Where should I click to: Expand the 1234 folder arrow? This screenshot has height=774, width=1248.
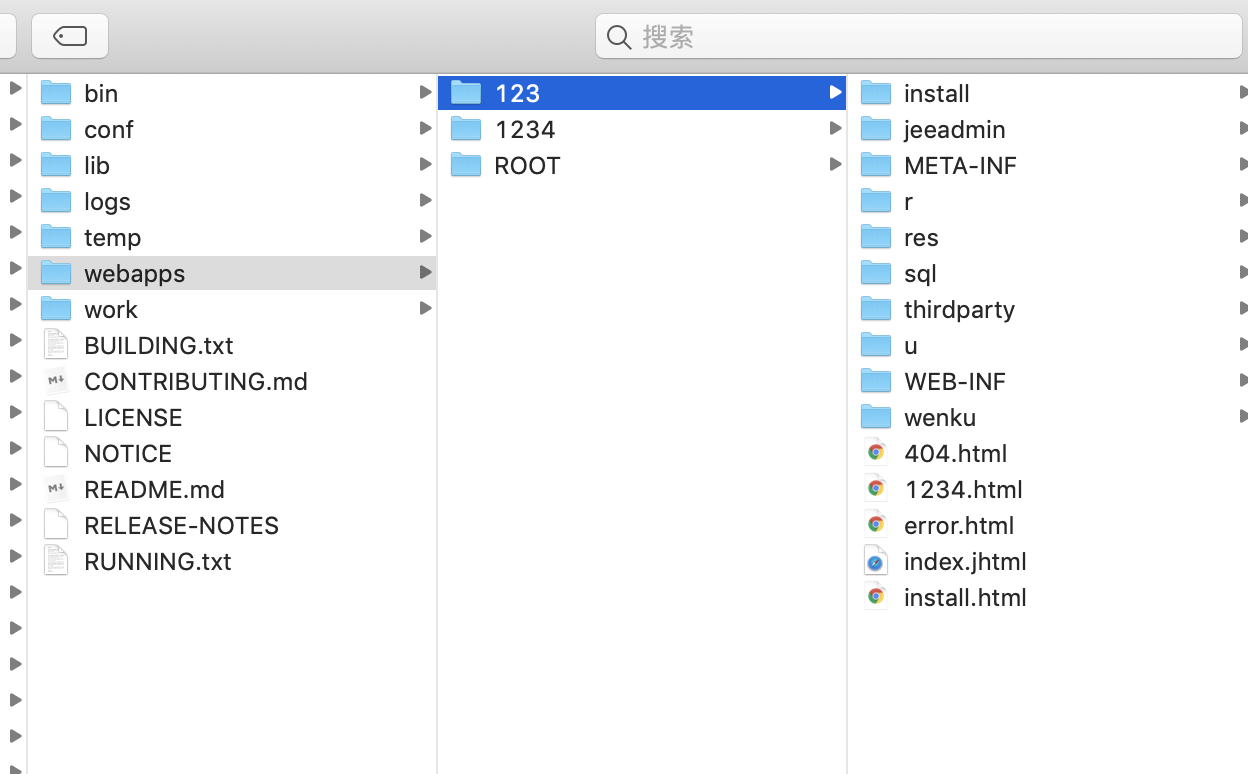click(x=835, y=129)
